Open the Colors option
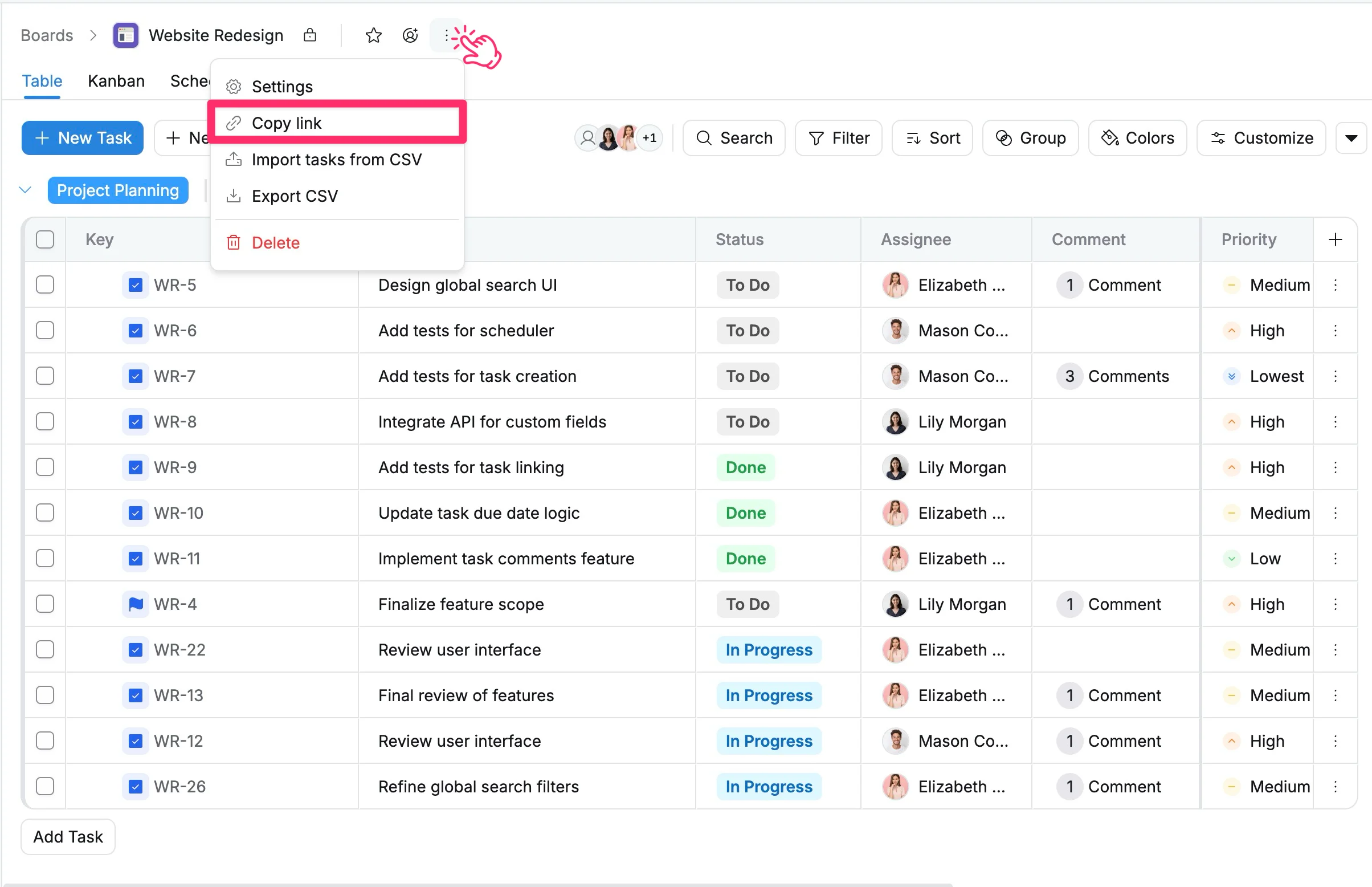 pyautogui.click(x=1137, y=138)
